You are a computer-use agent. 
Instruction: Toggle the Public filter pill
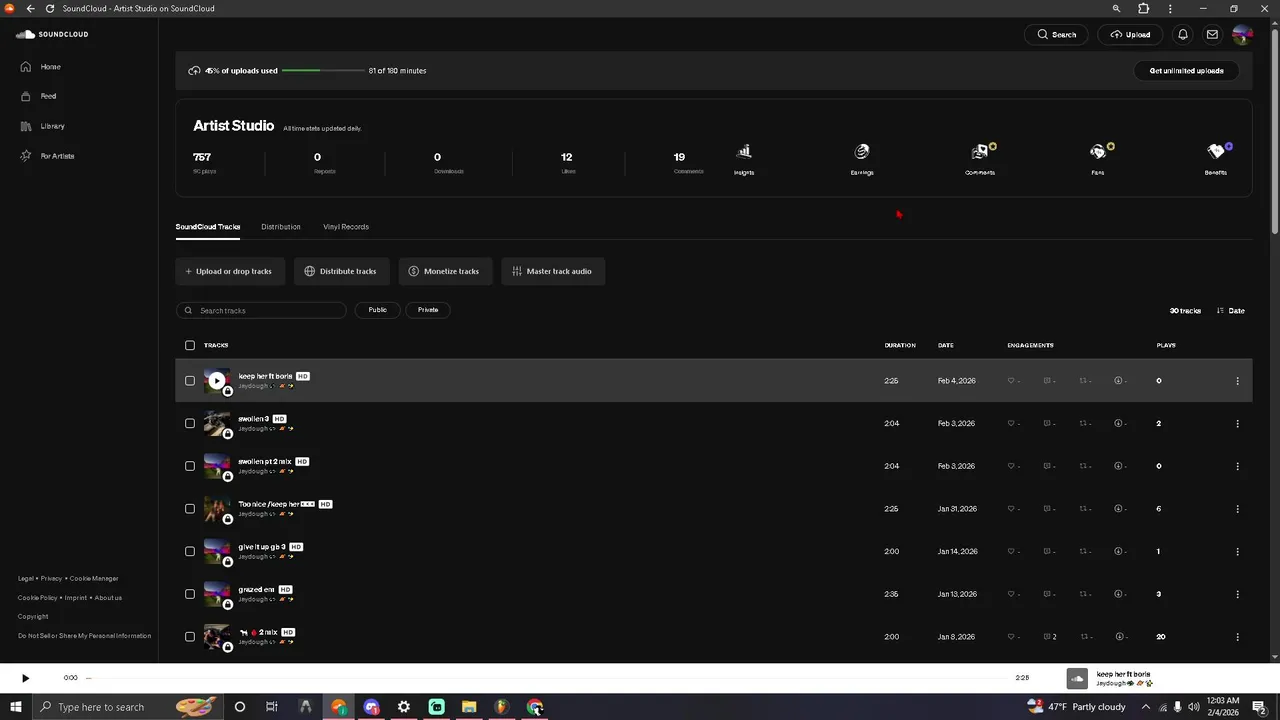377,310
